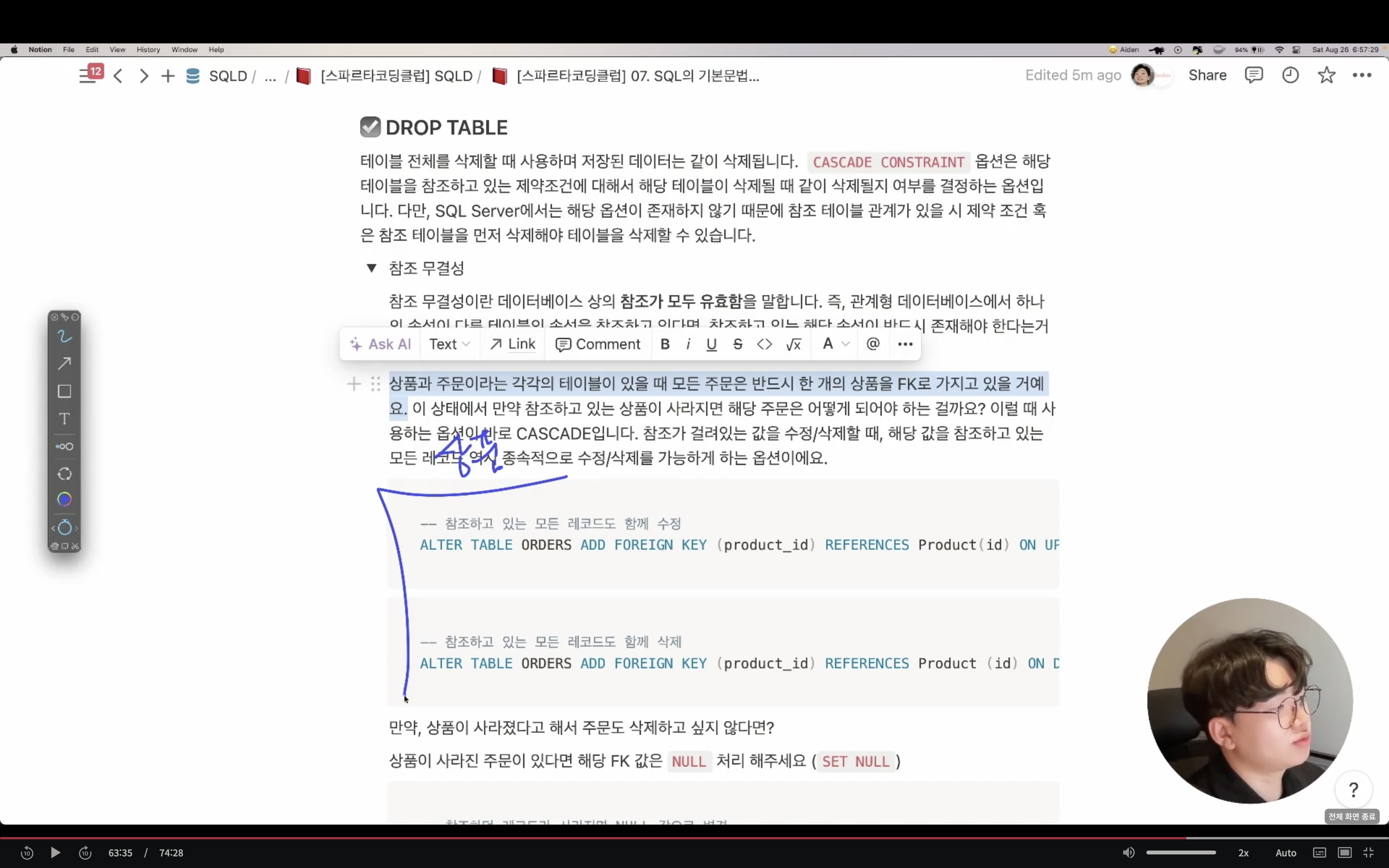Create an inline equation
1389x868 pixels.
click(793, 344)
